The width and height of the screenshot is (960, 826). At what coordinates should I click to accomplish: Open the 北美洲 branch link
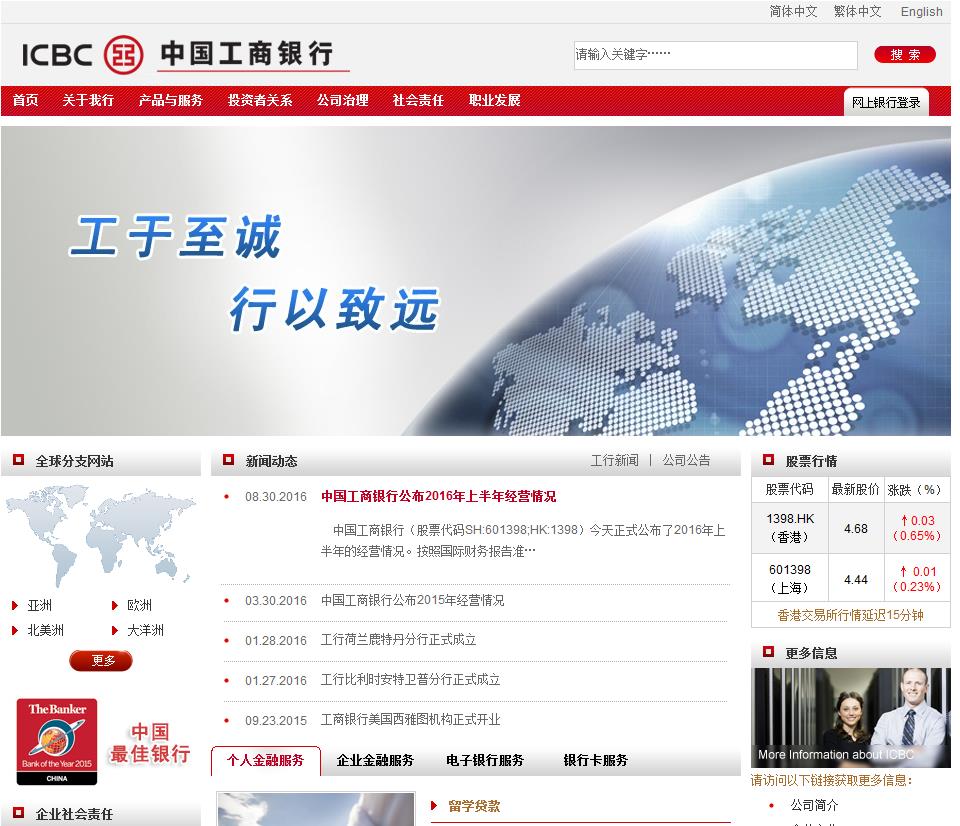(46, 630)
